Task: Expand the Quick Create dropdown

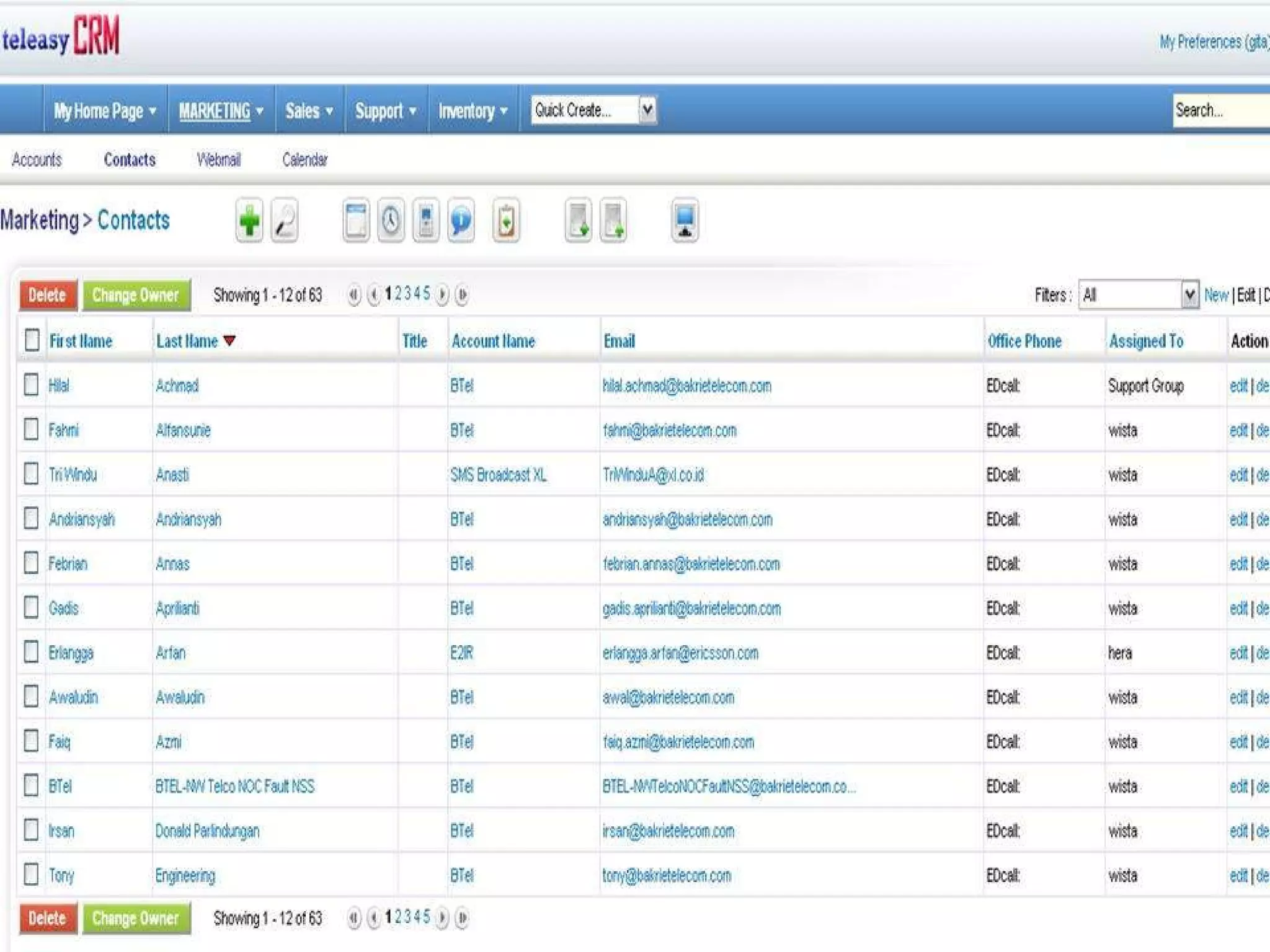Action: [x=647, y=110]
